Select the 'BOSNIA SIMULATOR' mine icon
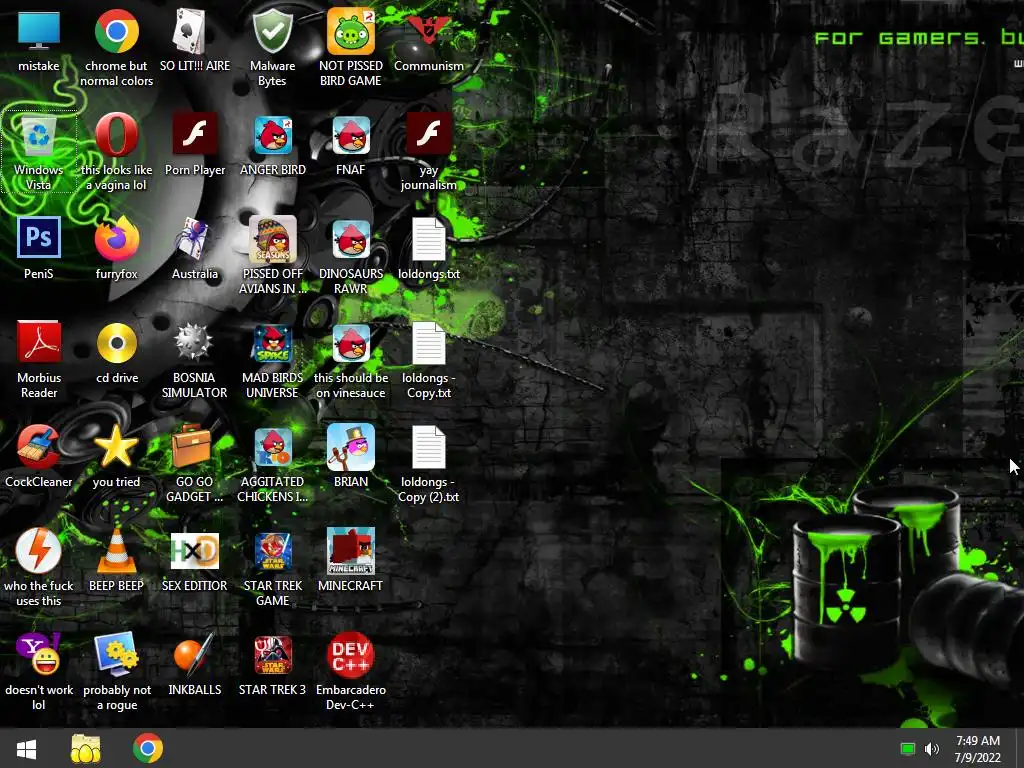This screenshot has height=768, width=1024. (x=194, y=342)
